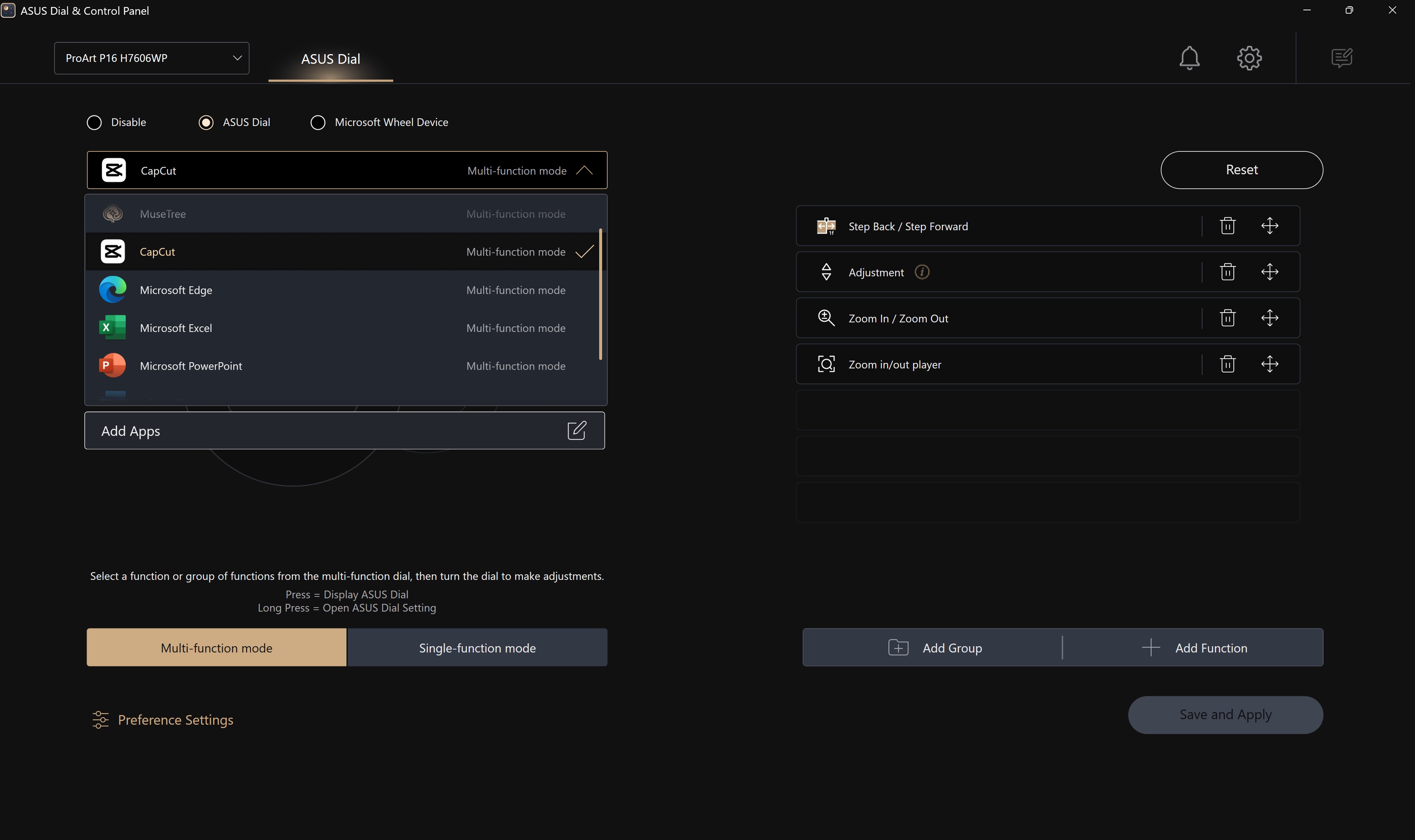The height and width of the screenshot is (840, 1415).
Task: Open the ProArt P16 H7606WP device dropdown
Action: click(x=151, y=58)
